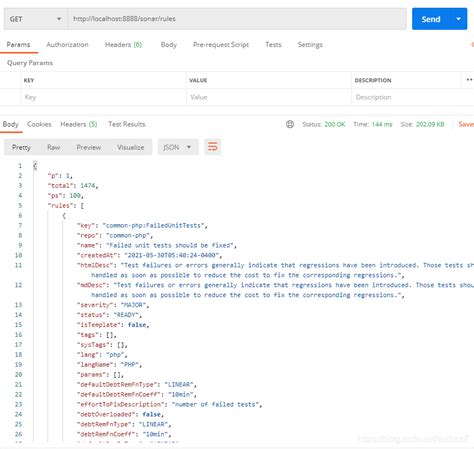The width and height of the screenshot is (474, 449).
Task: Click the Time 144 ms value
Action: pyautogui.click(x=382, y=124)
